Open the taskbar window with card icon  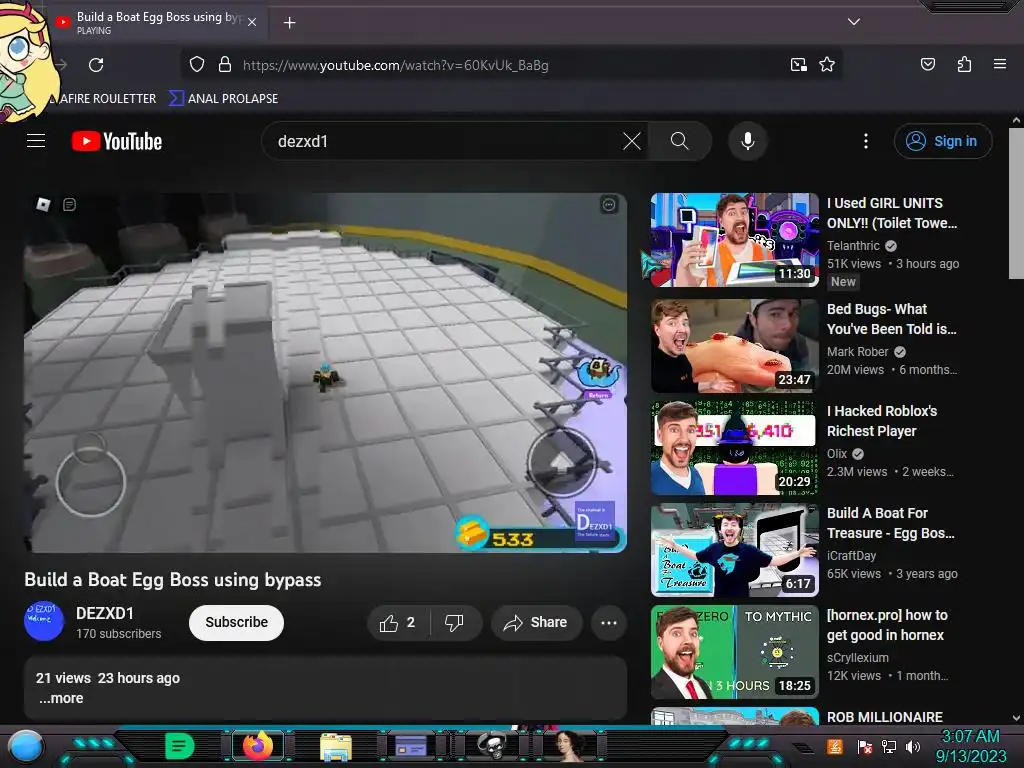(411, 746)
